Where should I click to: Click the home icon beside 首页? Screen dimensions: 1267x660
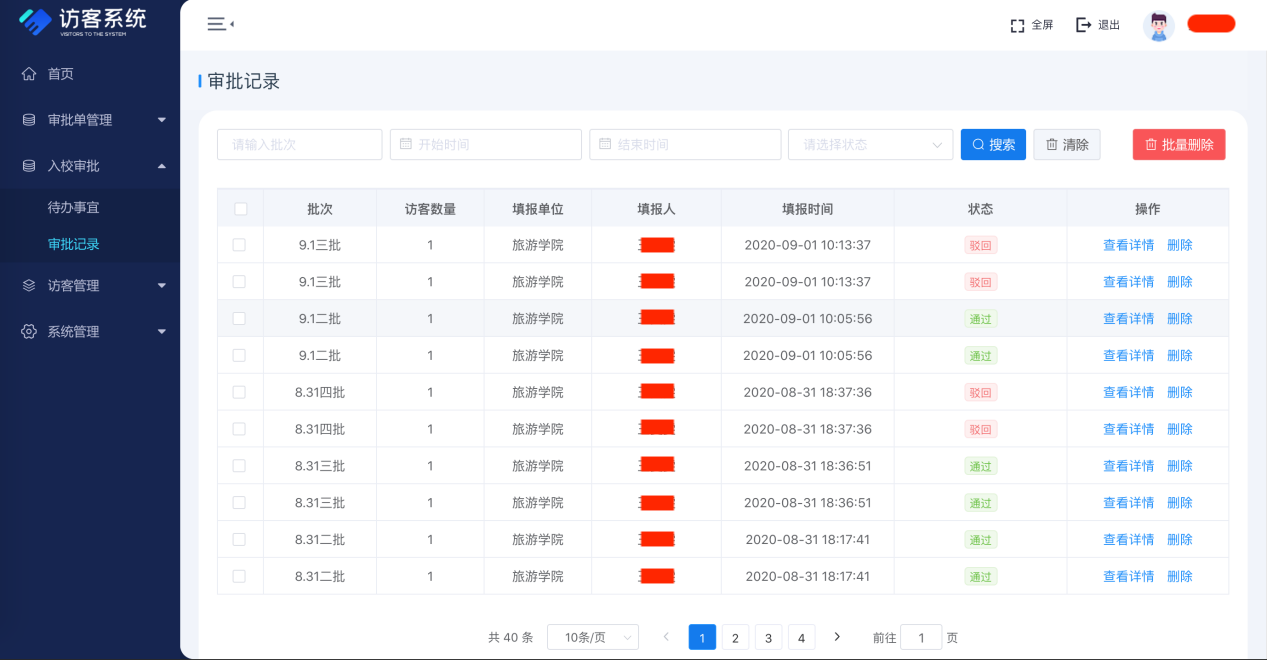[29, 74]
